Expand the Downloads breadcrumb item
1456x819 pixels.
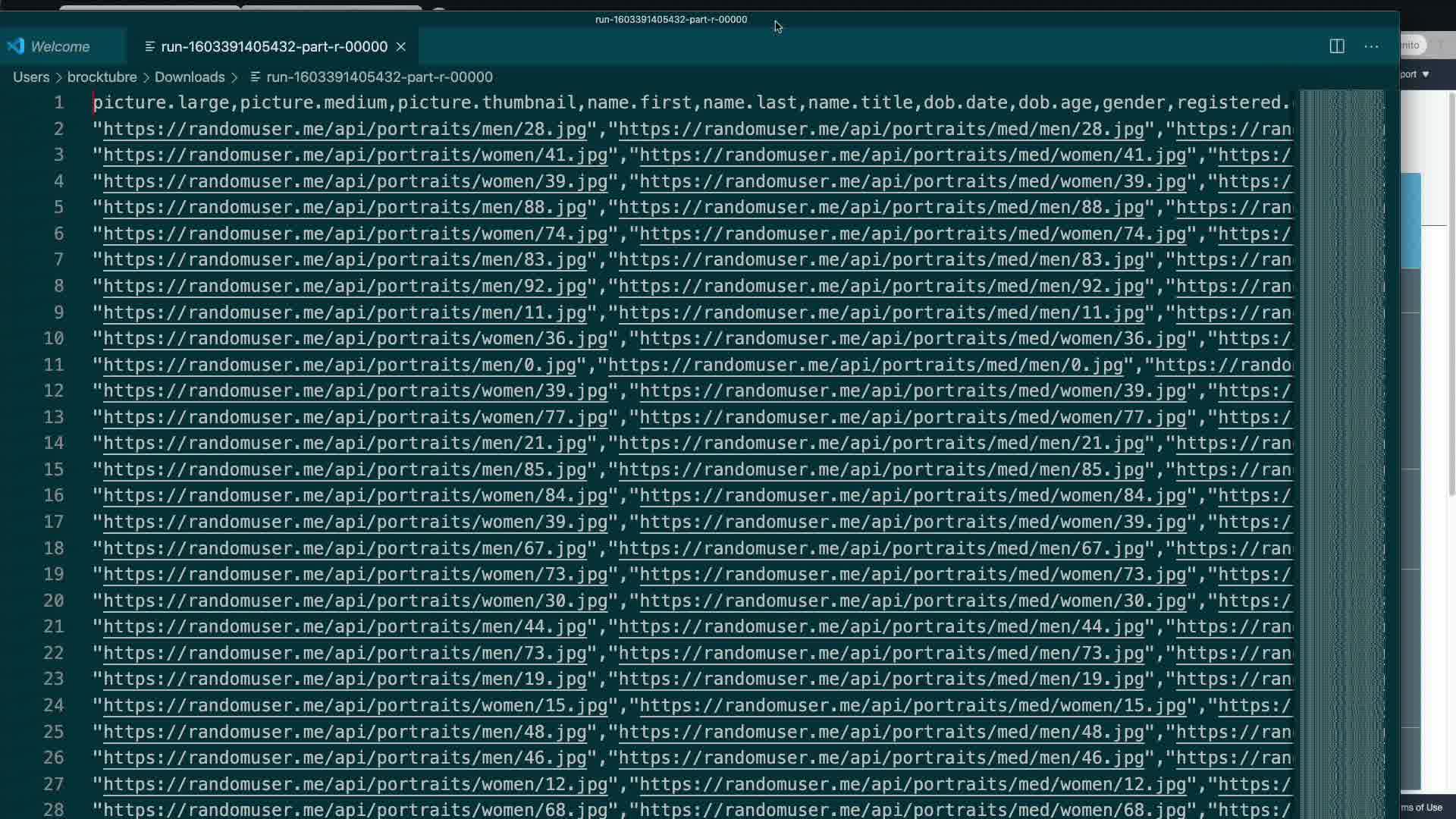tap(190, 77)
